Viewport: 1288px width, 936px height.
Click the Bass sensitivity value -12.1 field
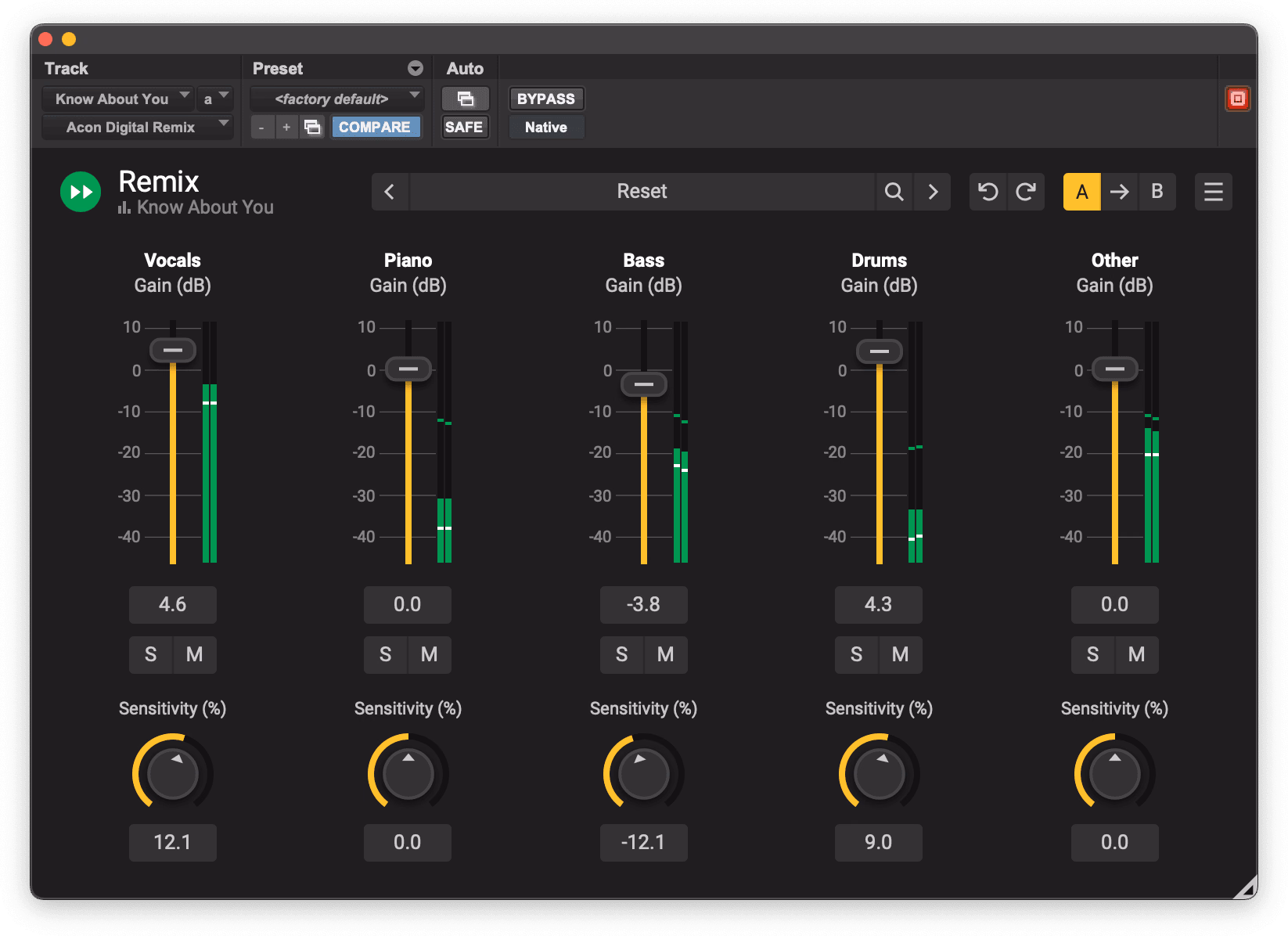coord(644,842)
